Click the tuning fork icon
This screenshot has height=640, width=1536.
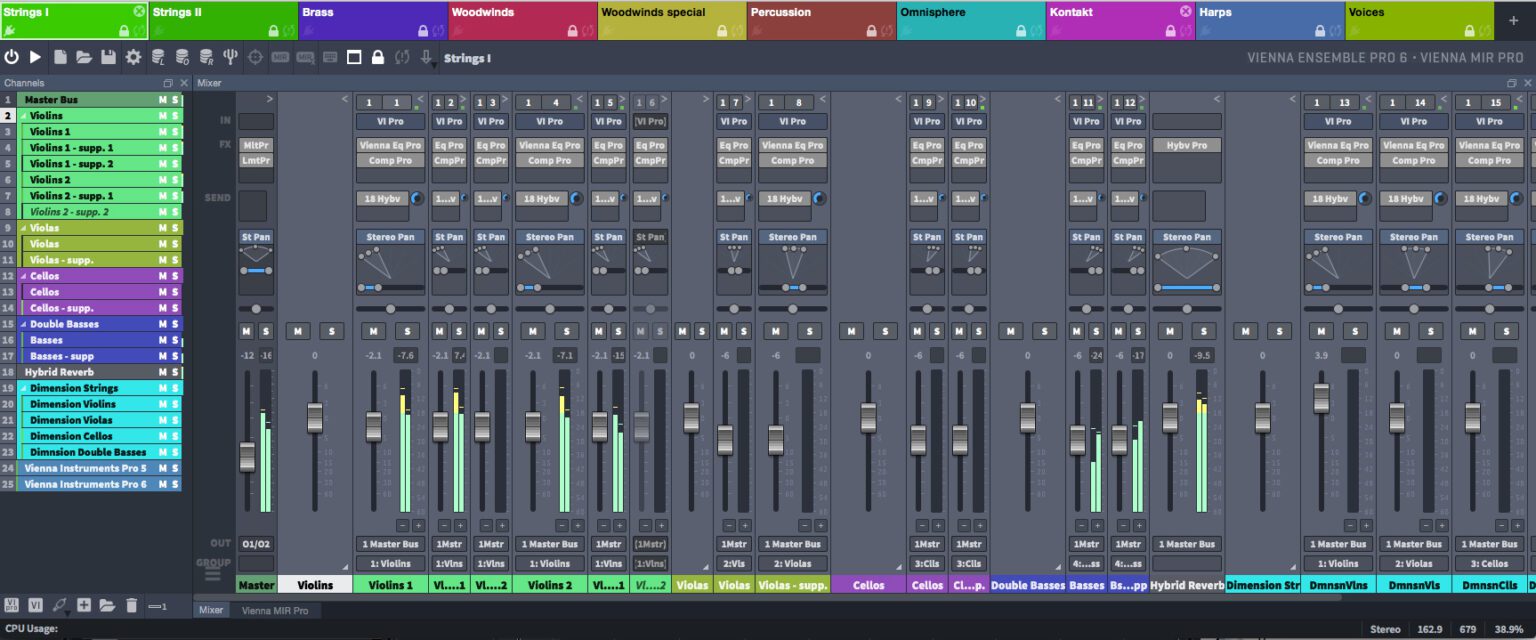click(229, 57)
